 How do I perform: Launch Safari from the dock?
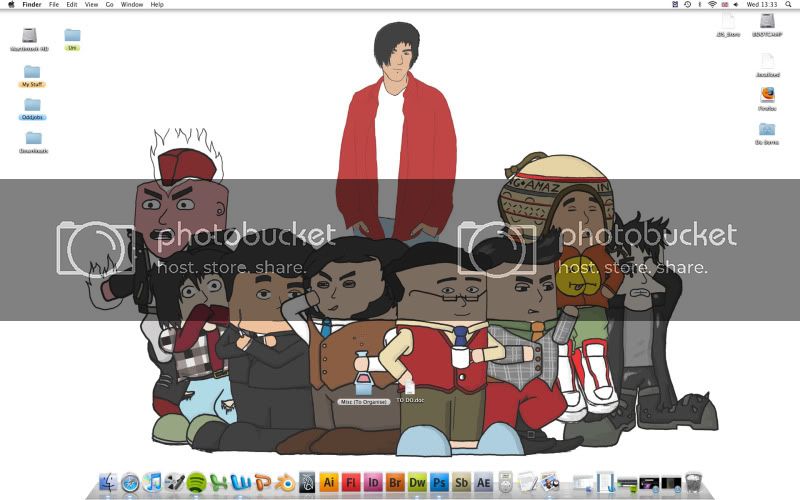click(130, 482)
